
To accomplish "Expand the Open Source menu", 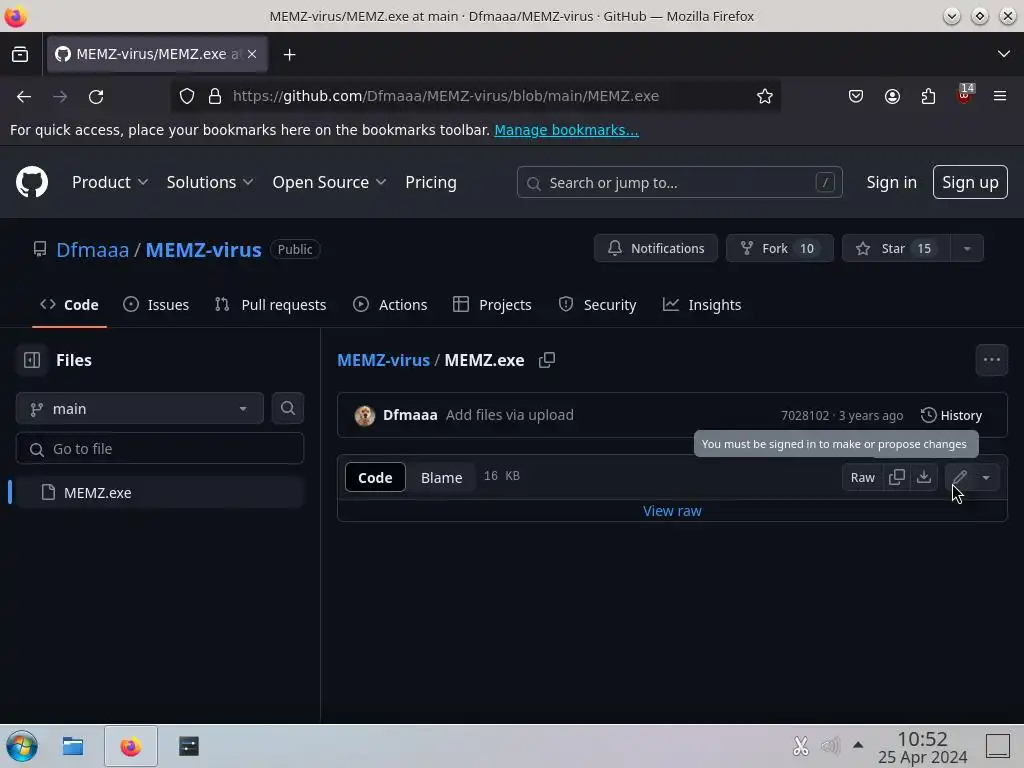I will pos(329,182).
